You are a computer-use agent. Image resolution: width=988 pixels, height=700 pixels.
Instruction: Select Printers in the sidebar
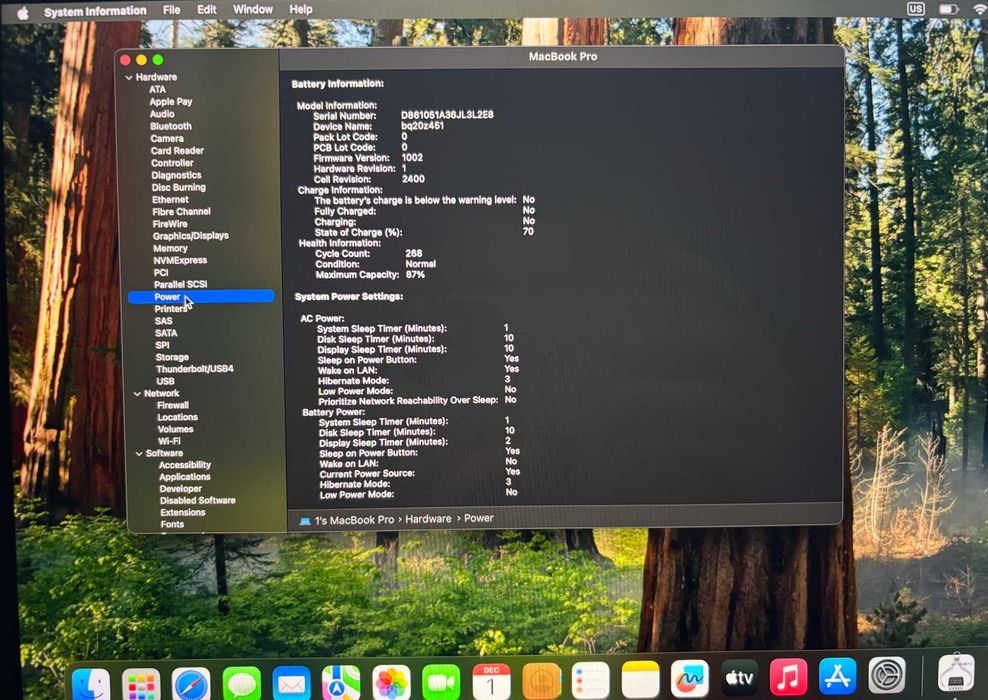point(171,309)
